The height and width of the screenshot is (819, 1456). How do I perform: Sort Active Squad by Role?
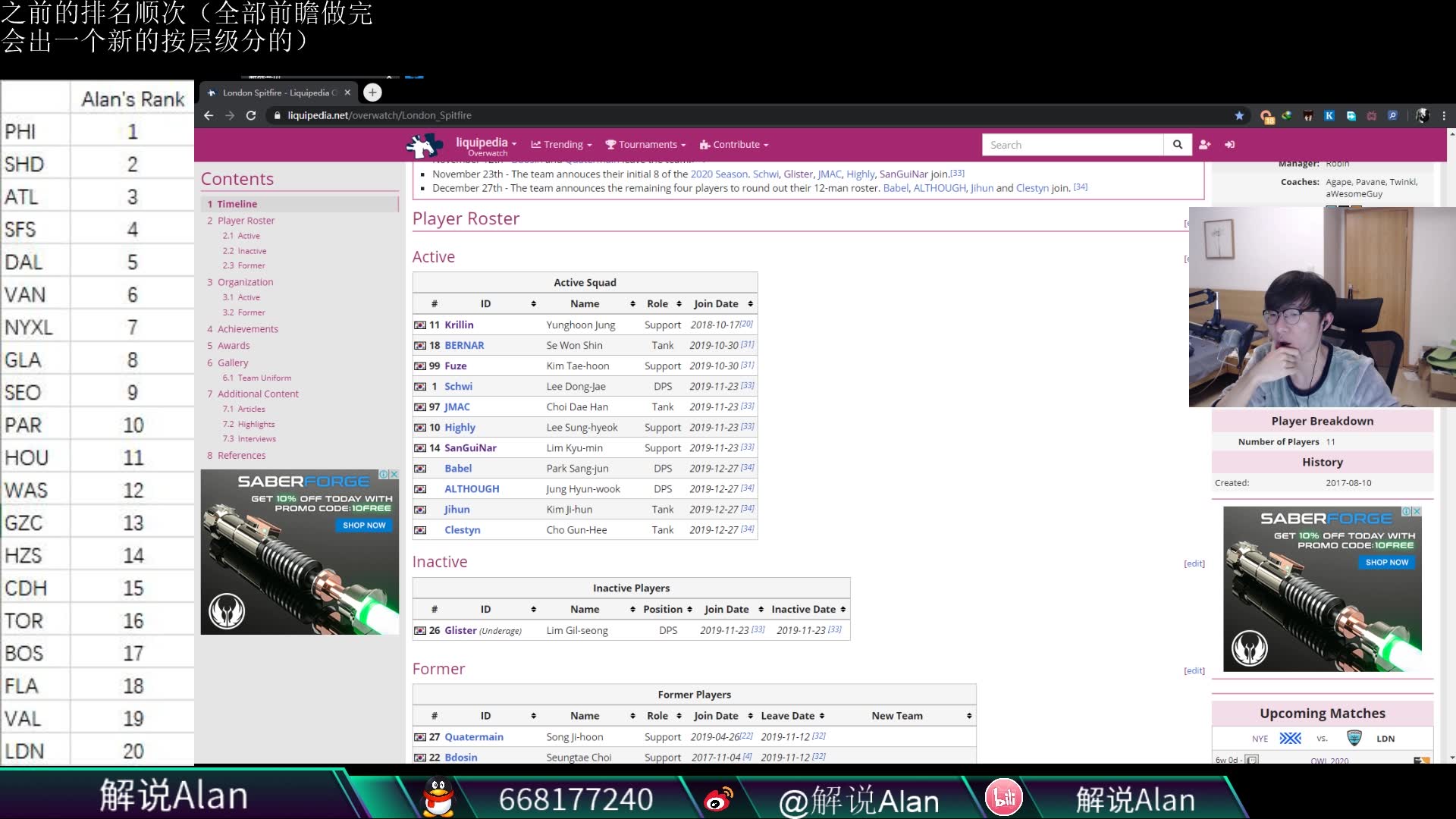679,303
